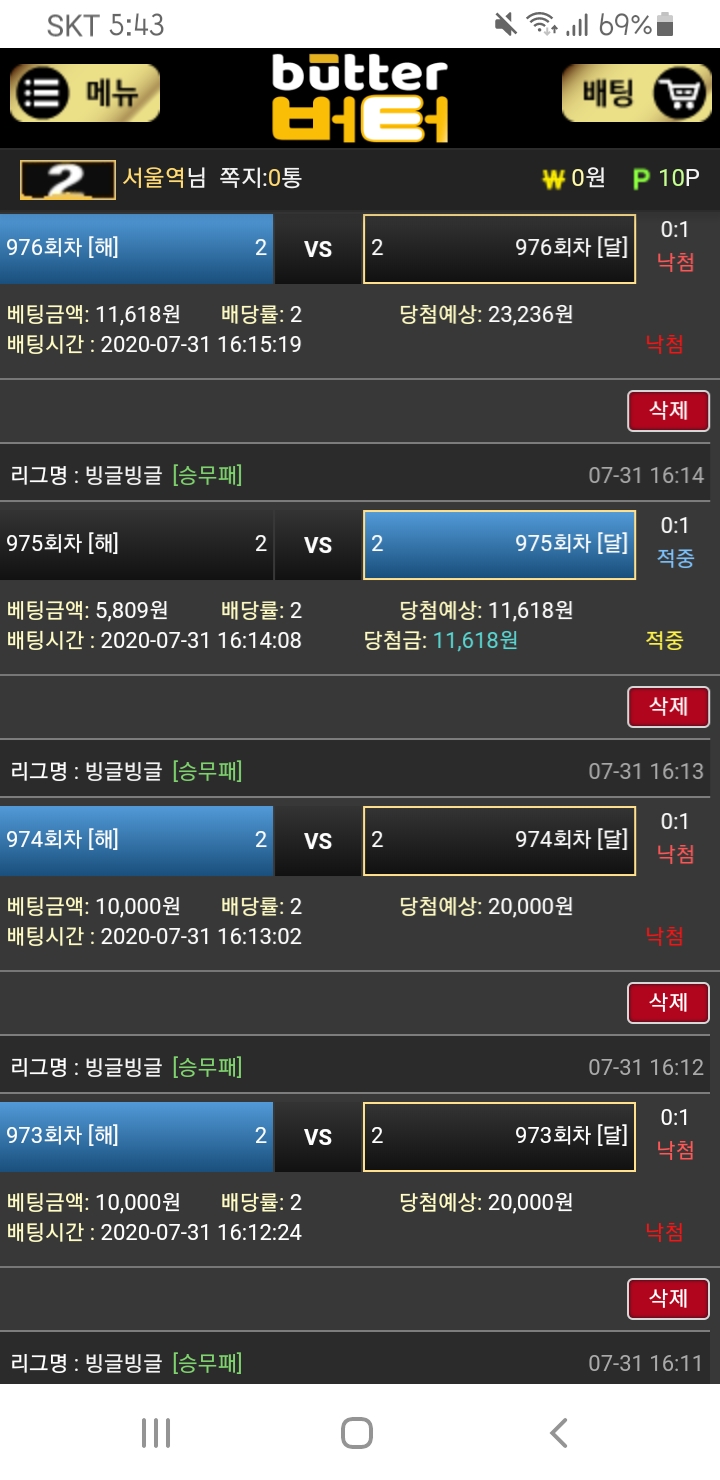Tap the won currency balance icon

coord(553,180)
